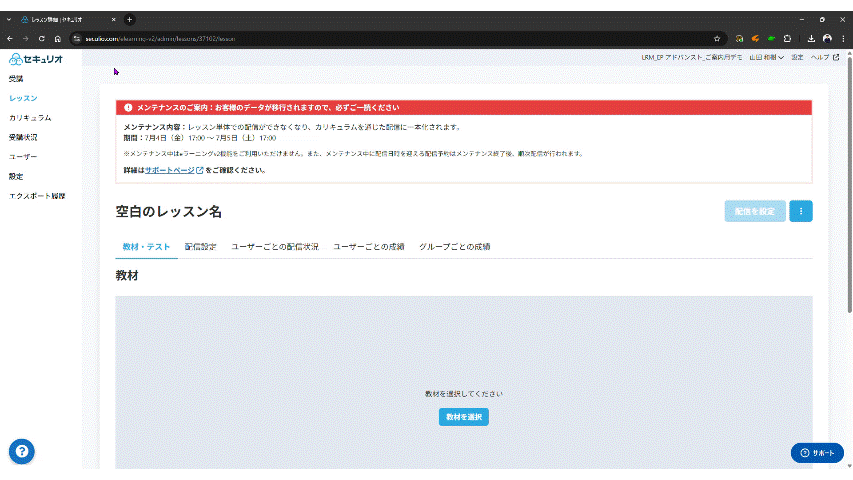Image resolution: width=853 pixels, height=480 pixels.
Task: Click the 教材を選択 button
Action: (463, 417)
